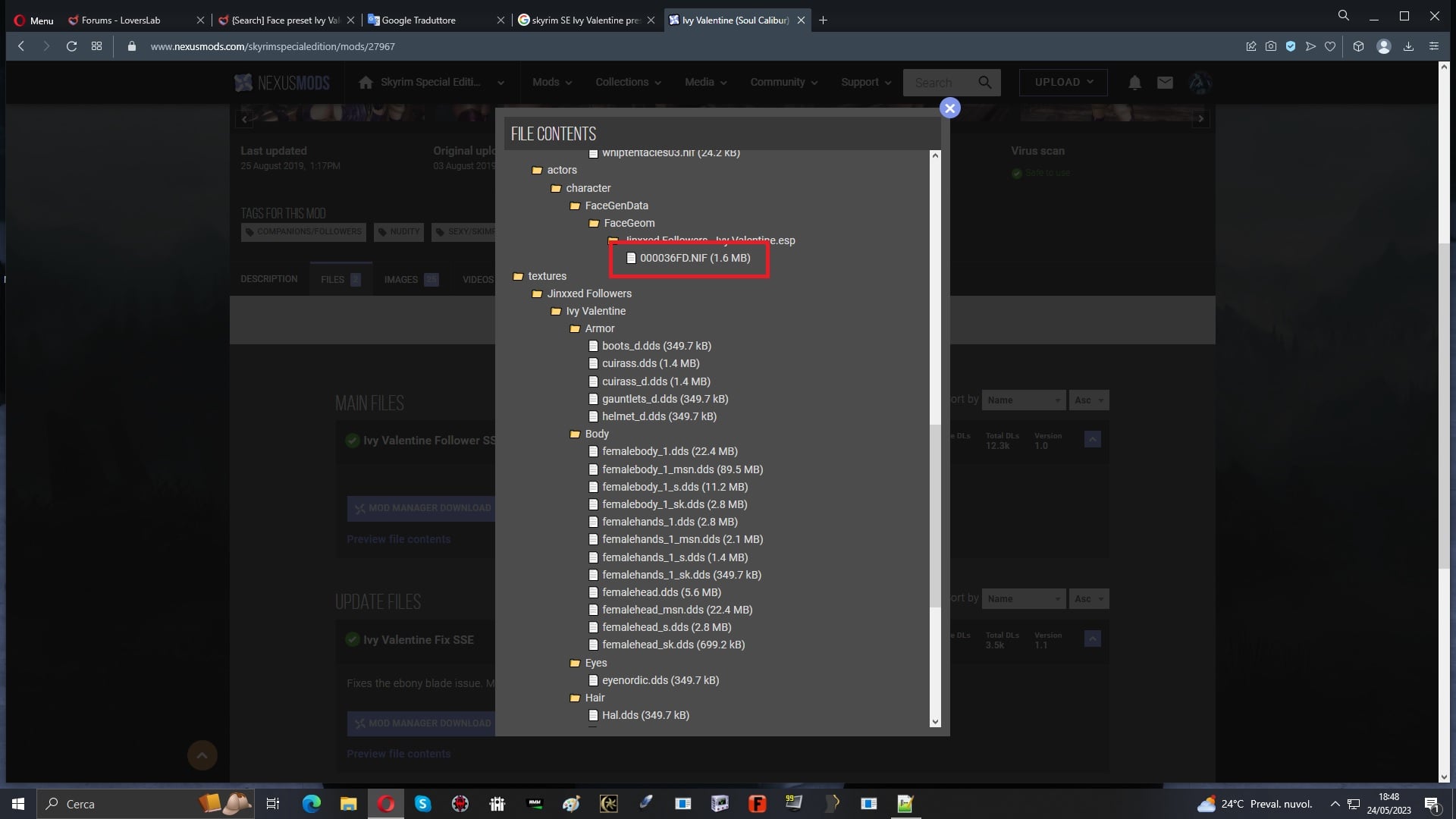Click Preview file contents under Update Files
The width and height of the screenshot is (1456, 819).
coord(399,754)
